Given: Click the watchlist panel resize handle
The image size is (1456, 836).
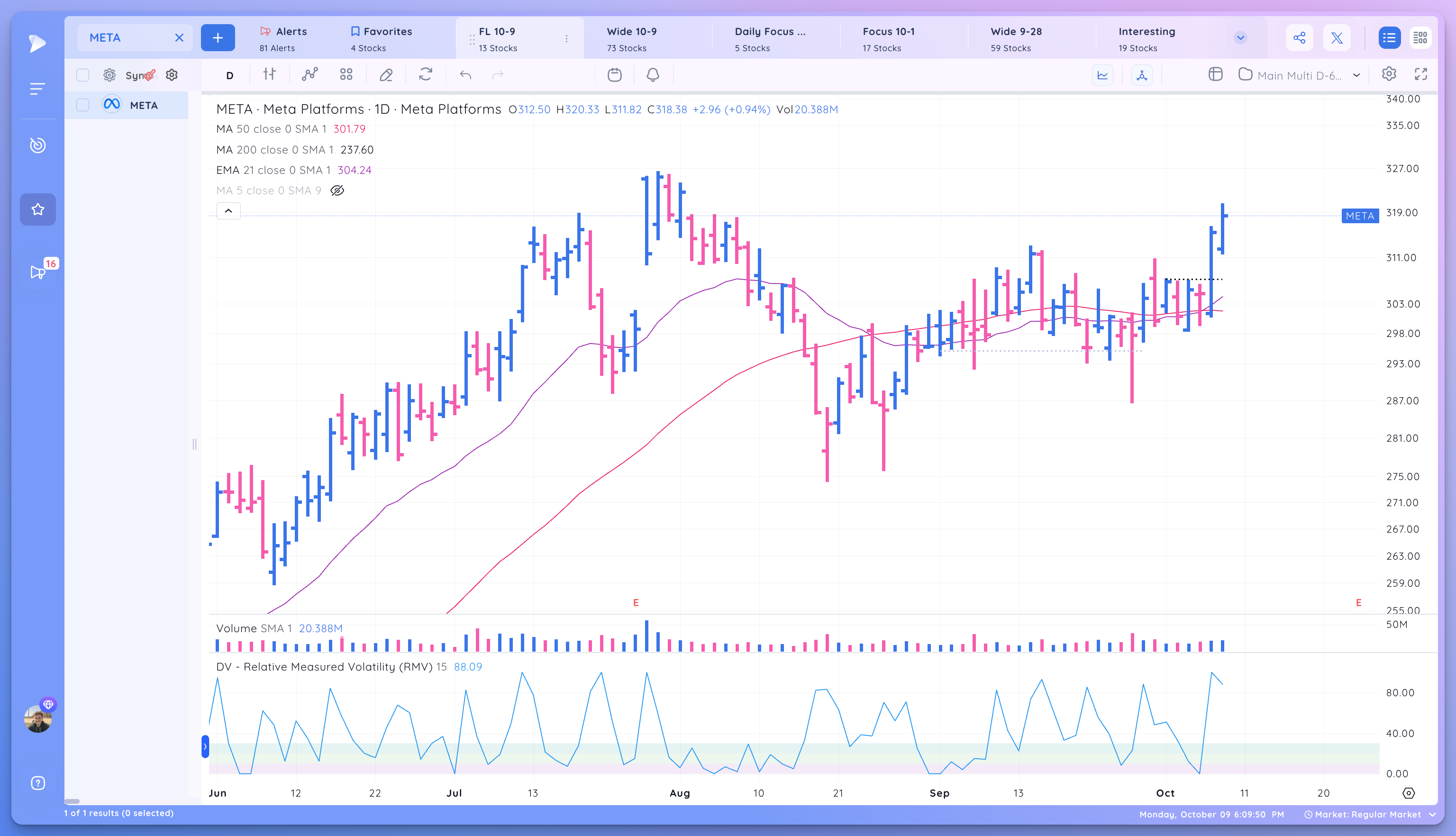Looking at the screenshot, I should [x=195, y=444].
